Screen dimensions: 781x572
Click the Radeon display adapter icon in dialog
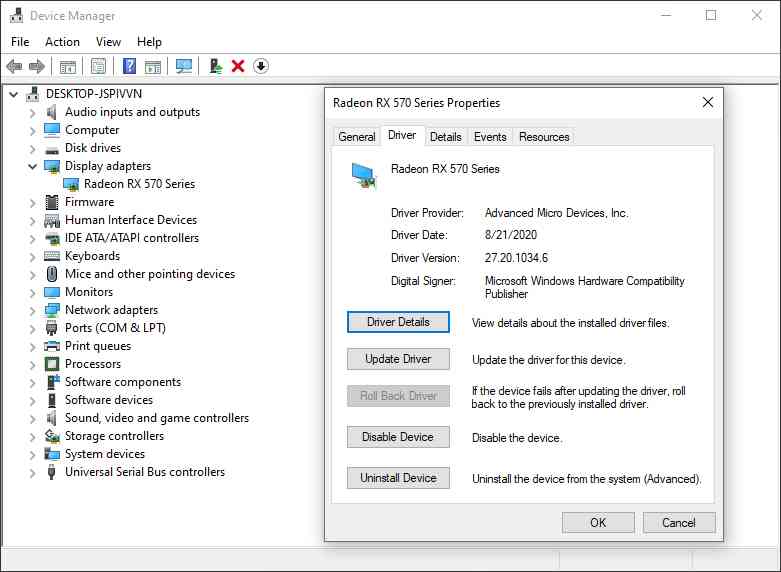[364, 176]
